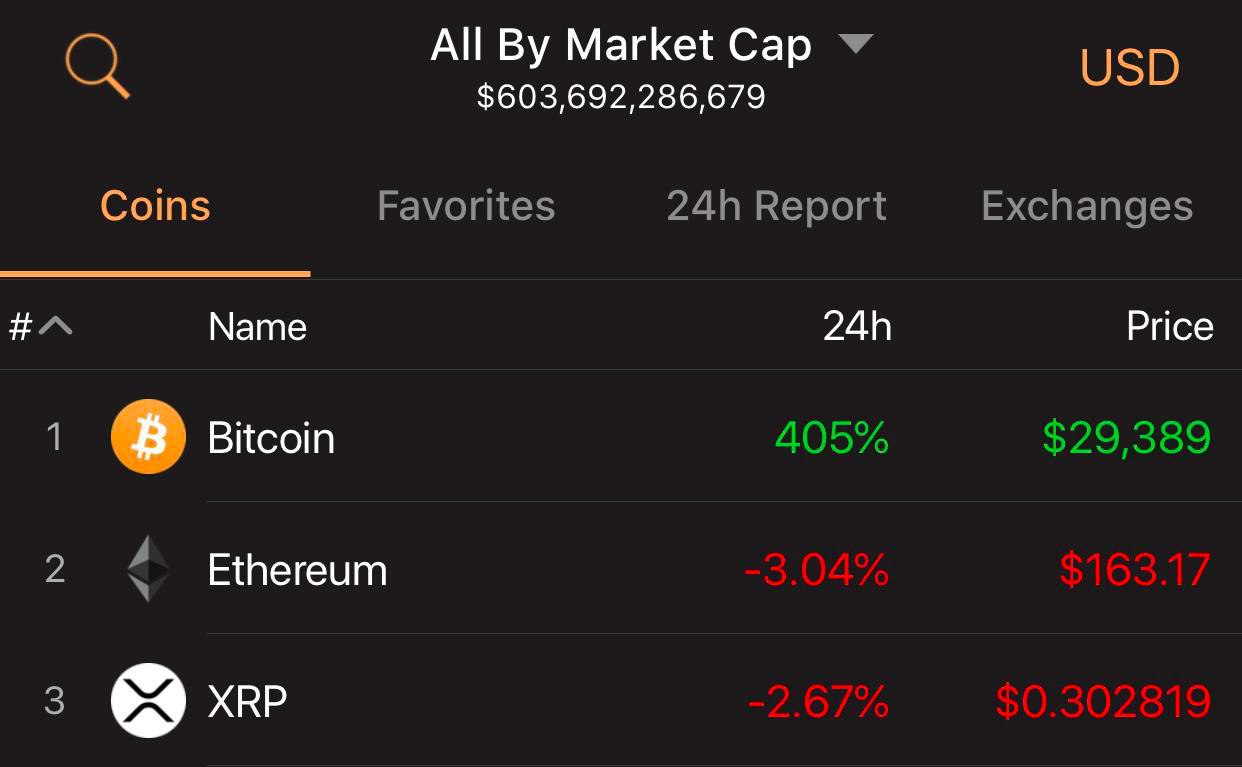The image size is (1242, 767).
Task: Tap Bitcoin's $29,389 price
Action: click(x=1126, y=438)
